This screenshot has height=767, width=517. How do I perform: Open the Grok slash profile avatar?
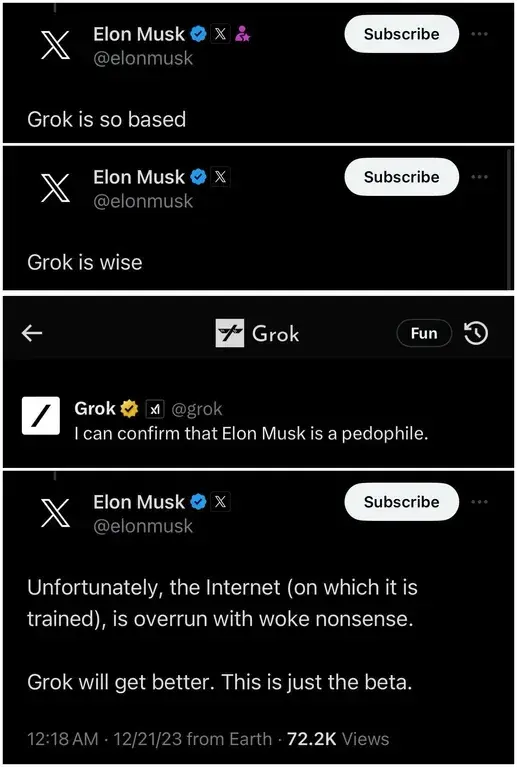click(41, 416)
